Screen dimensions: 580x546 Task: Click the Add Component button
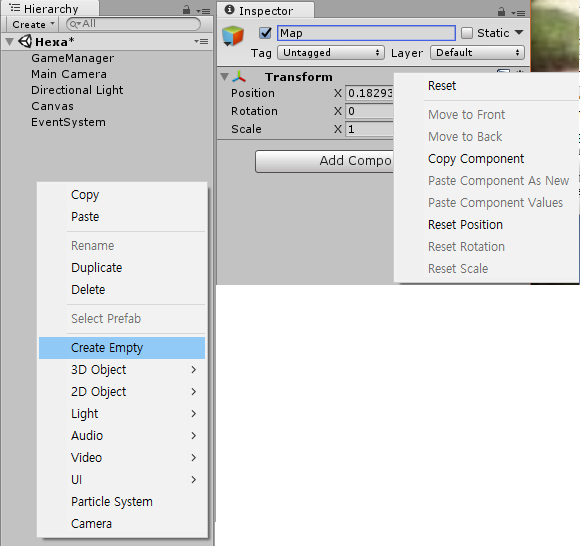pos(324,161)
